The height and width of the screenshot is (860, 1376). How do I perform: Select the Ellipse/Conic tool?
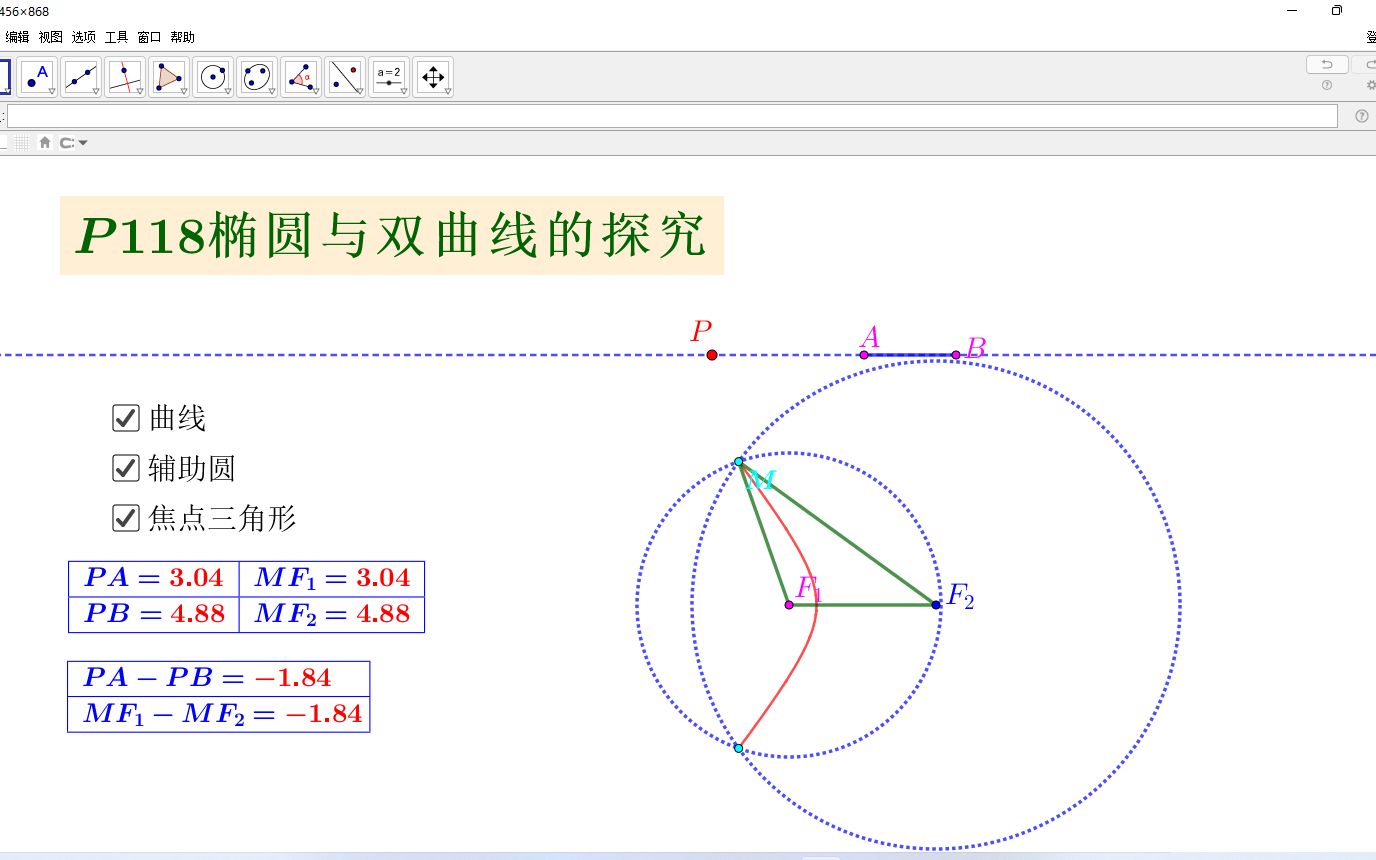point(257,76)
